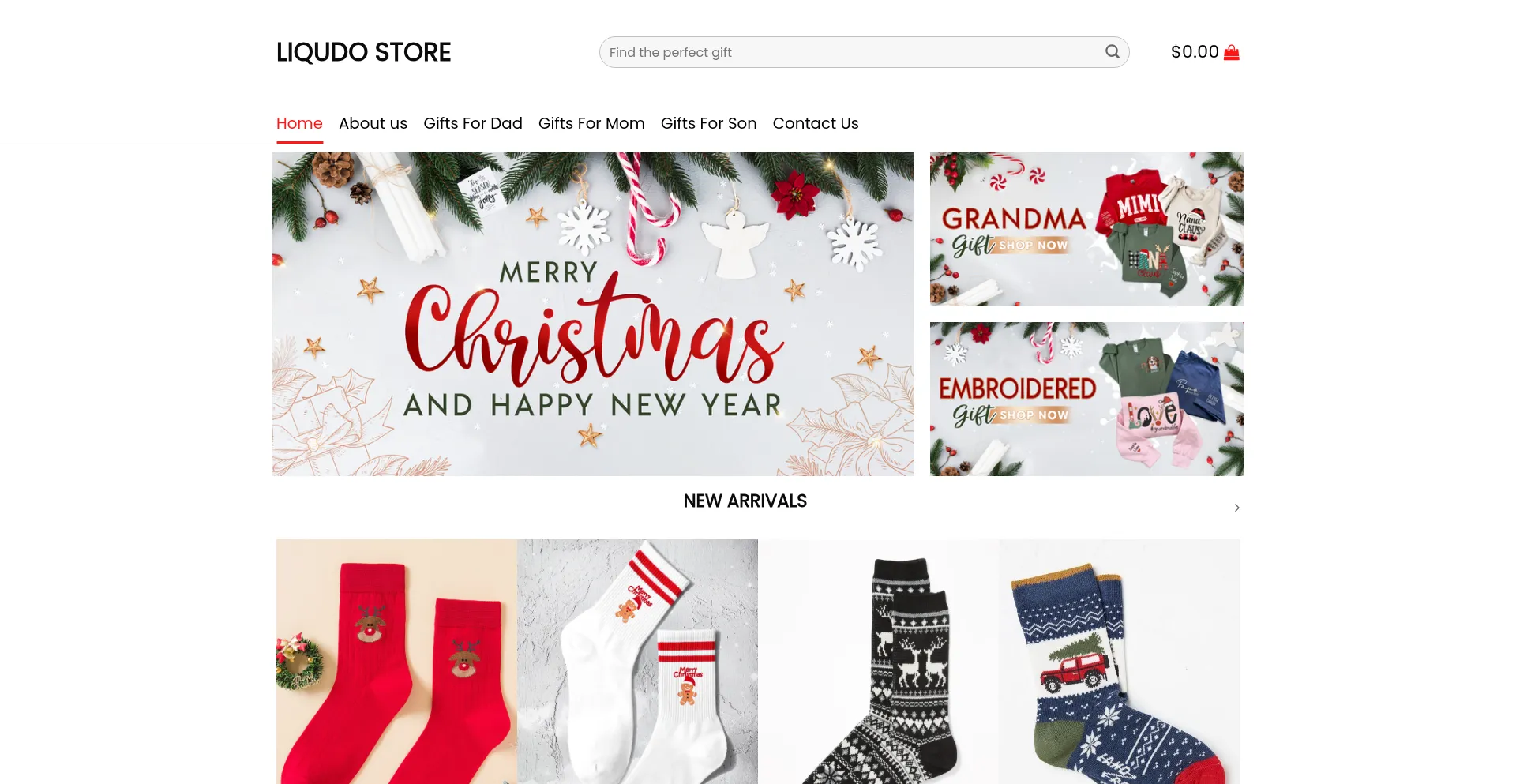Click the Merry Christmas main banner
This screenshot has width=1516, height=784.
pyautogui.click(x=593, y=314)
